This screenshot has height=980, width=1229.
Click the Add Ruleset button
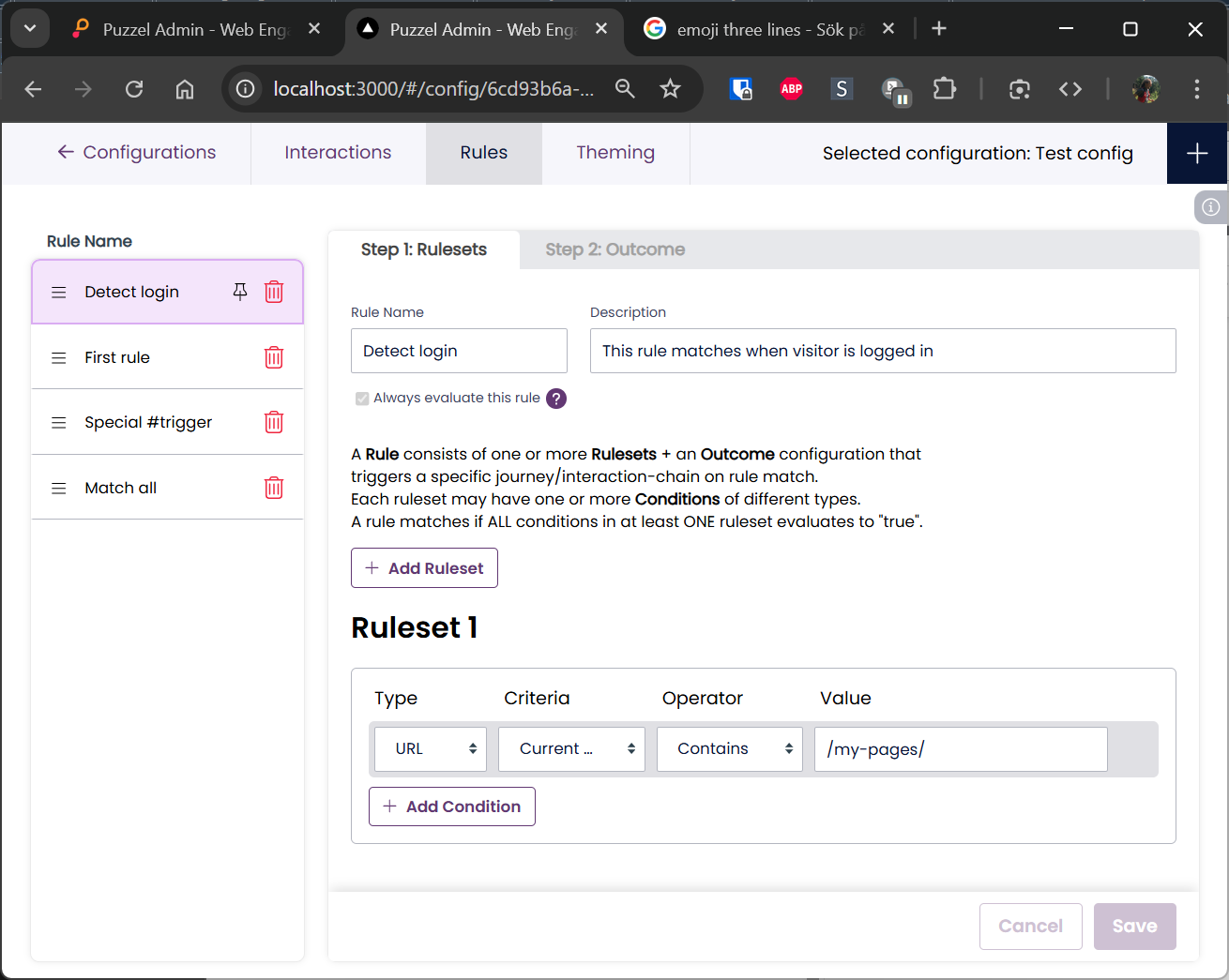[x=424, y=568]
